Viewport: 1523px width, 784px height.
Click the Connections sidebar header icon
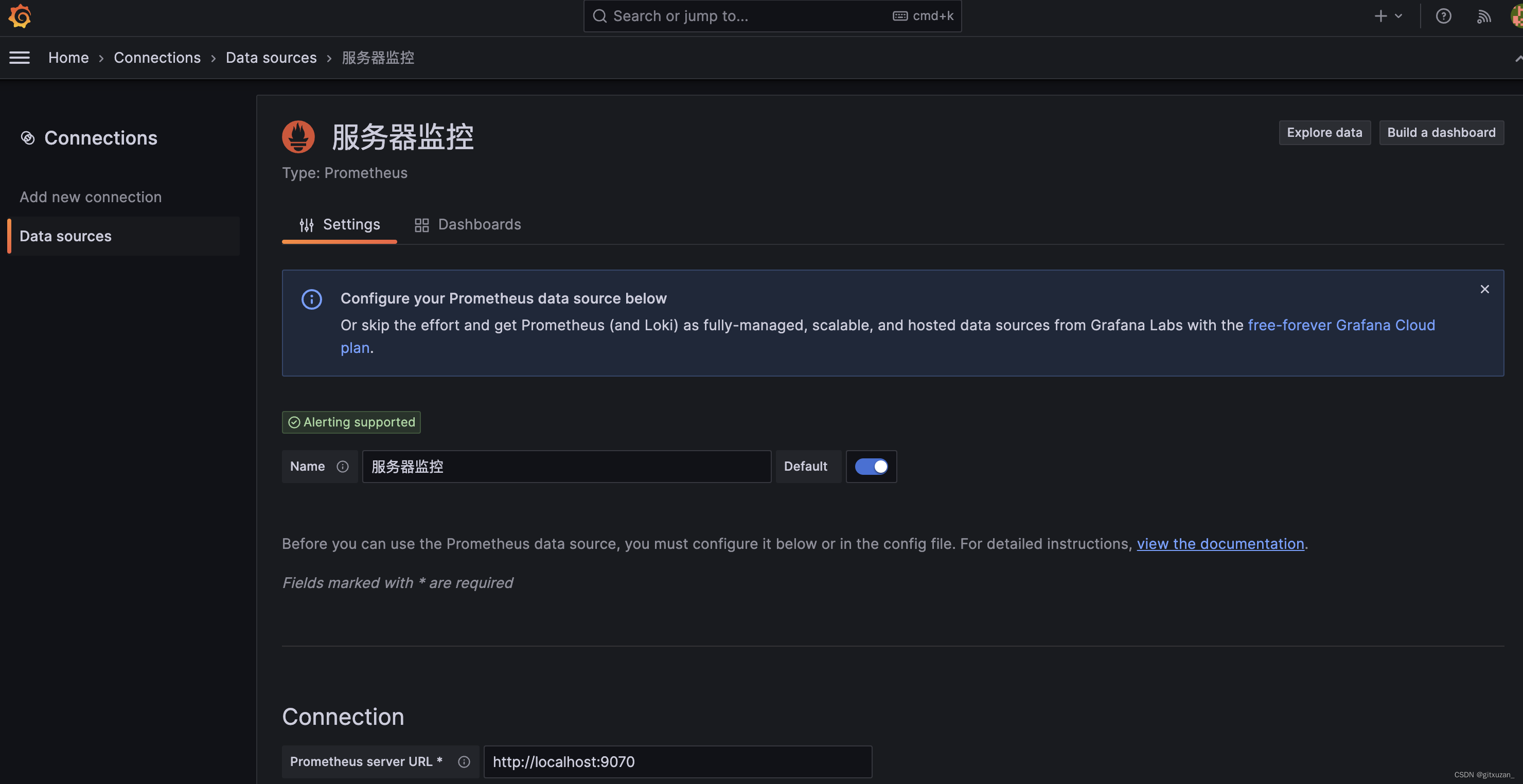[28, 138]
